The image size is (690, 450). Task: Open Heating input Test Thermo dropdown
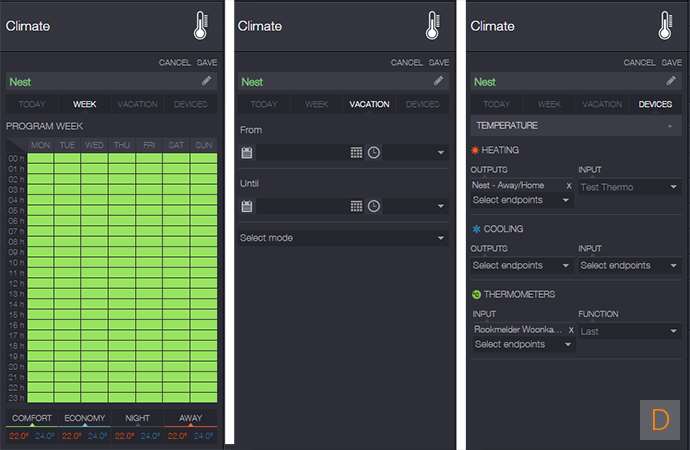[629, 187]
